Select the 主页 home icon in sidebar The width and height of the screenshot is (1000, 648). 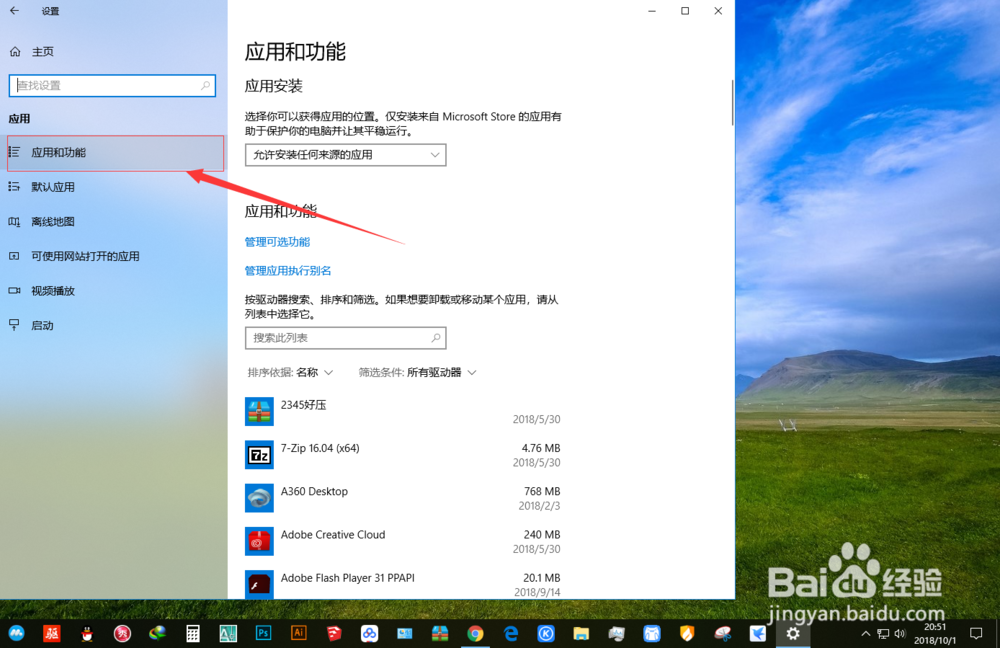point(15,51)
